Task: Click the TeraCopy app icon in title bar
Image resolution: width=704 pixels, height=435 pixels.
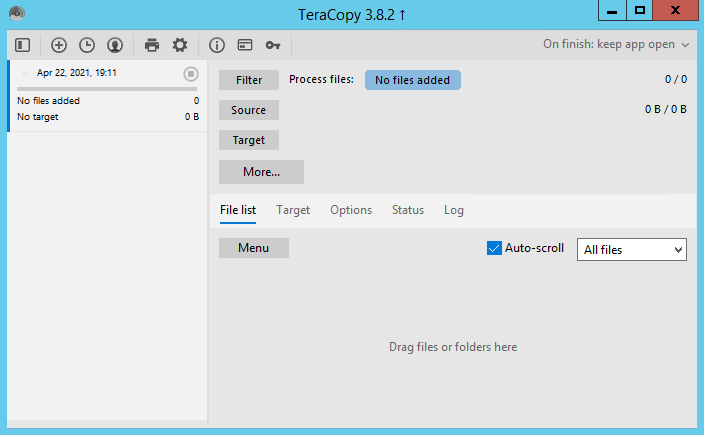Action: coord(17,13)
